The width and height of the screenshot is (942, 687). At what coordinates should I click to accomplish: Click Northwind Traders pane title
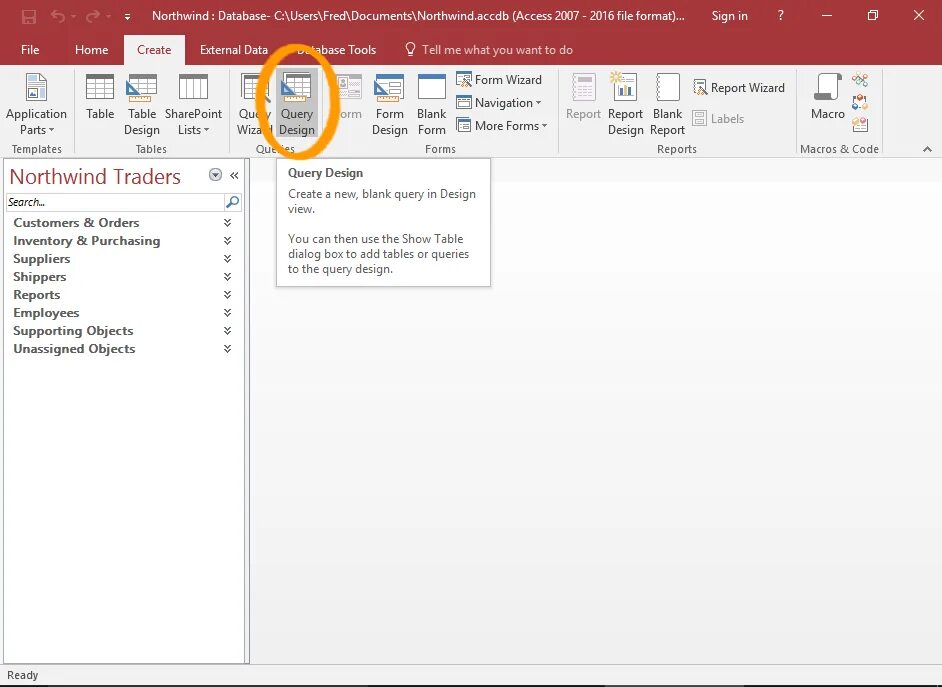(x=95, y=177)
